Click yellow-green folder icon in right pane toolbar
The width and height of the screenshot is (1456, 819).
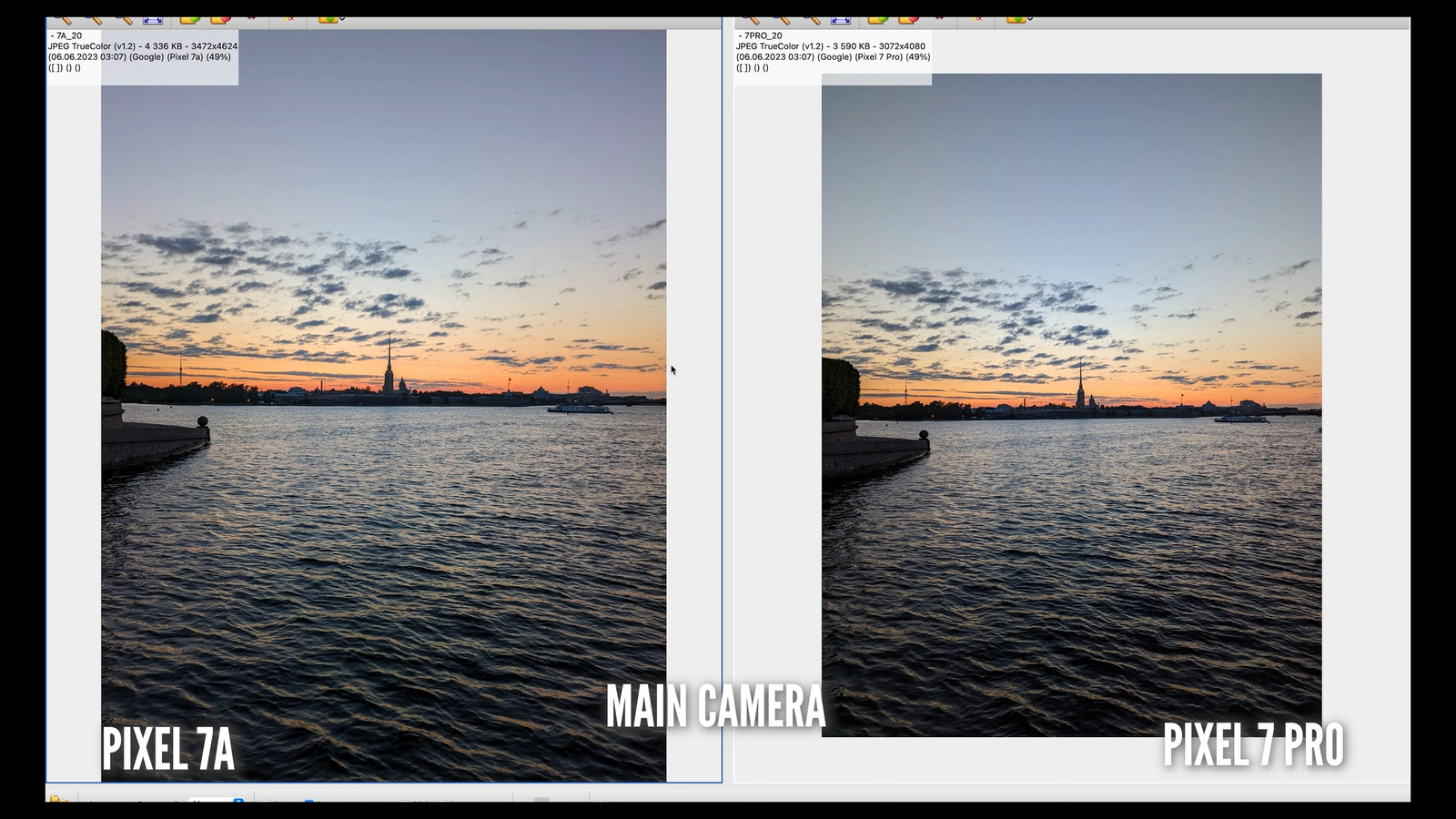(x=877, y=19)
